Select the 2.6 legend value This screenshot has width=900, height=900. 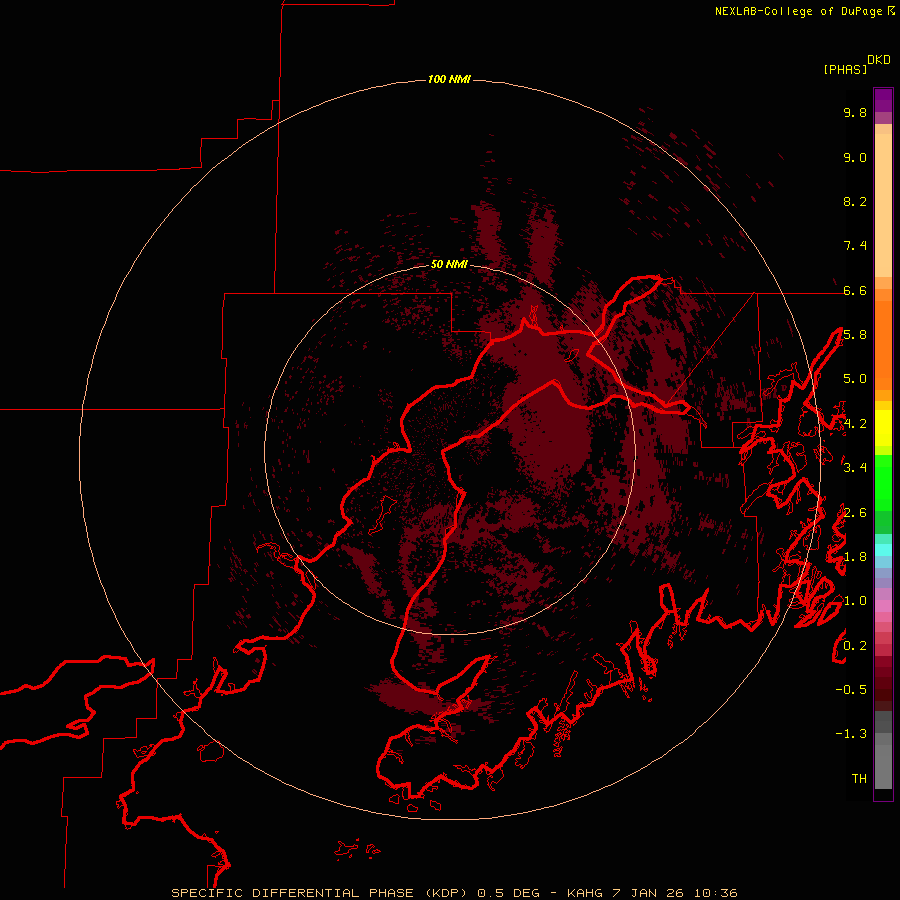tap(855, 513)
